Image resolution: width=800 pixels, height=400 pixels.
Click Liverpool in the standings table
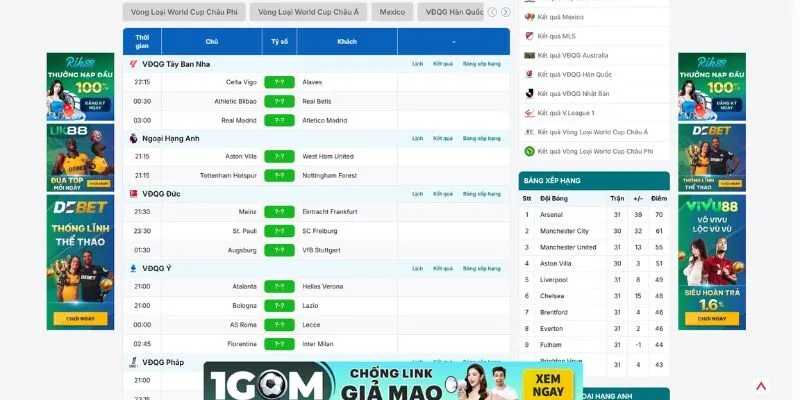[554, 280]
